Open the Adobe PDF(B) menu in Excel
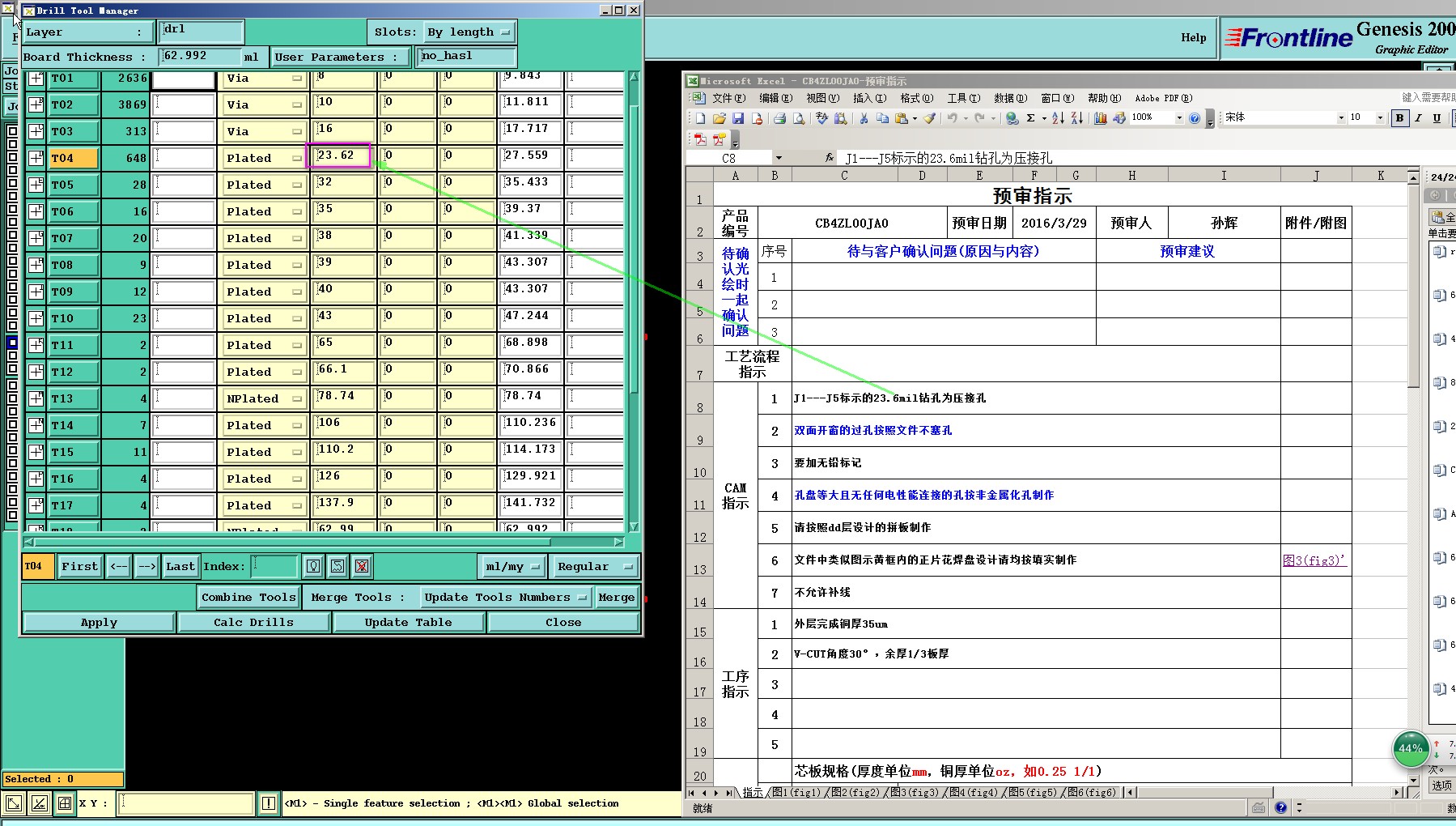Screen dimensions: 1456x826 point(1164,98)
